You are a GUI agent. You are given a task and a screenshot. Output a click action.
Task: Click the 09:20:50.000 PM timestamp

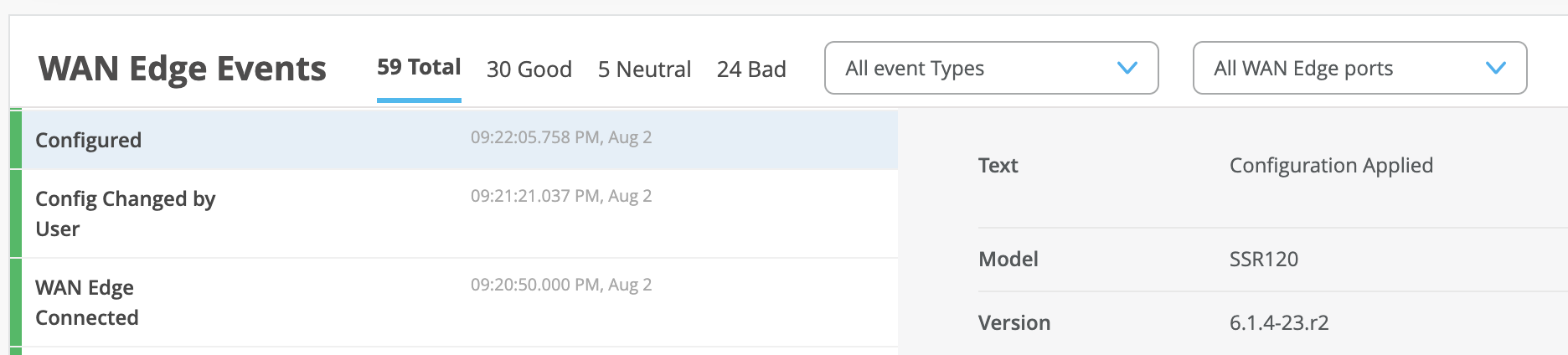[x=561, y=285]
